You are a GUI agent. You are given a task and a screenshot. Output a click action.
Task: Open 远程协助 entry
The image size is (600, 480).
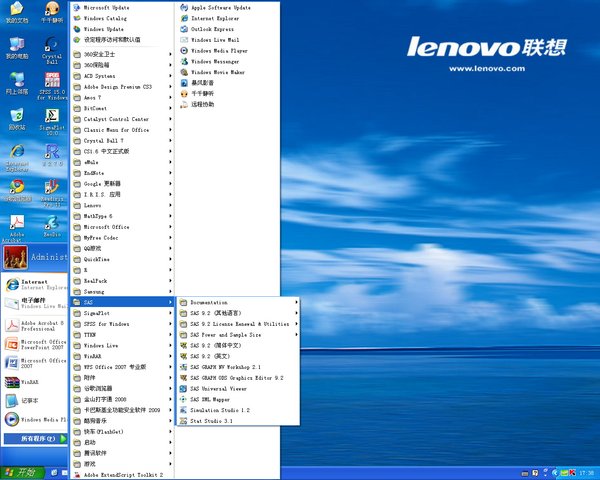pyautogui.click(x=227, y=104)
